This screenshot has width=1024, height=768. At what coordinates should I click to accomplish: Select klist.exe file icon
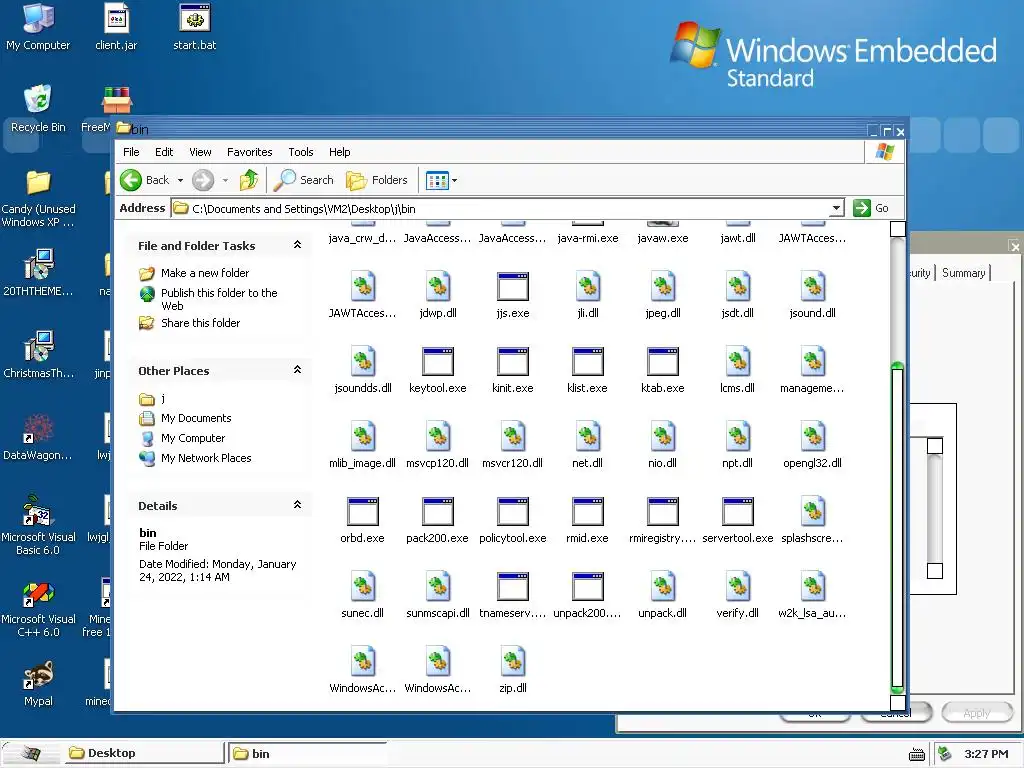tap(588, 361)
